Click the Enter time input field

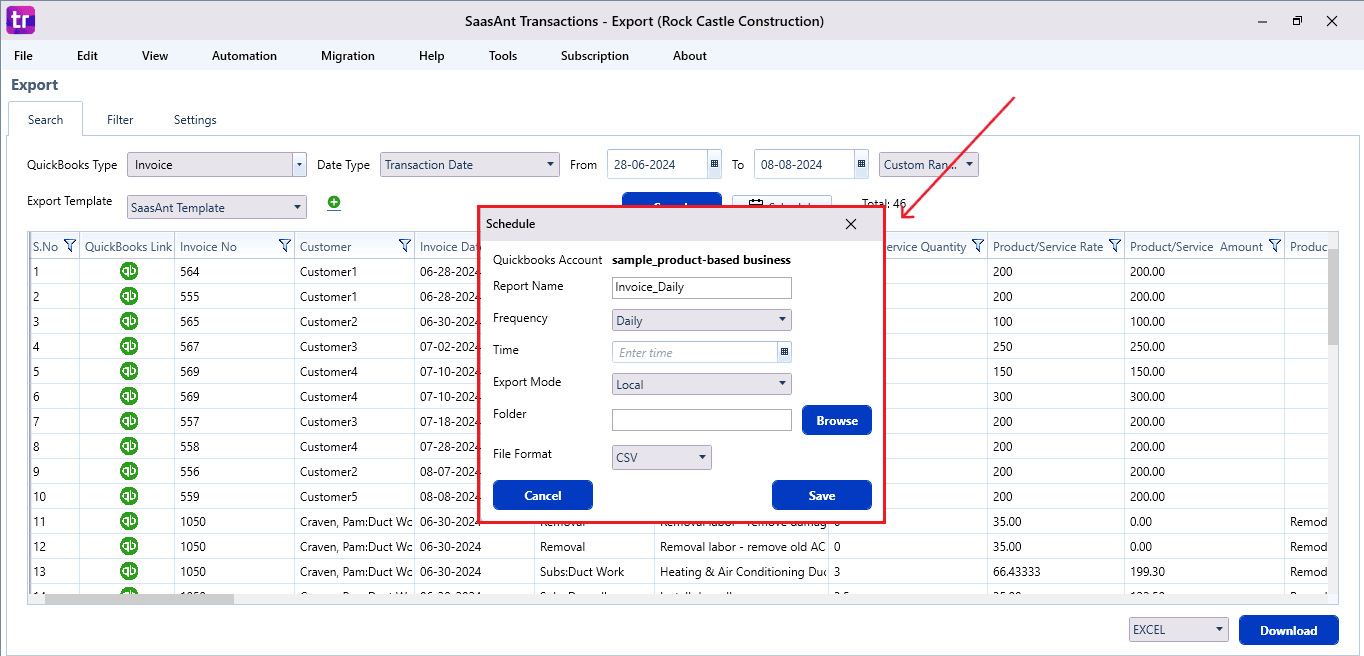coord(695,352)
